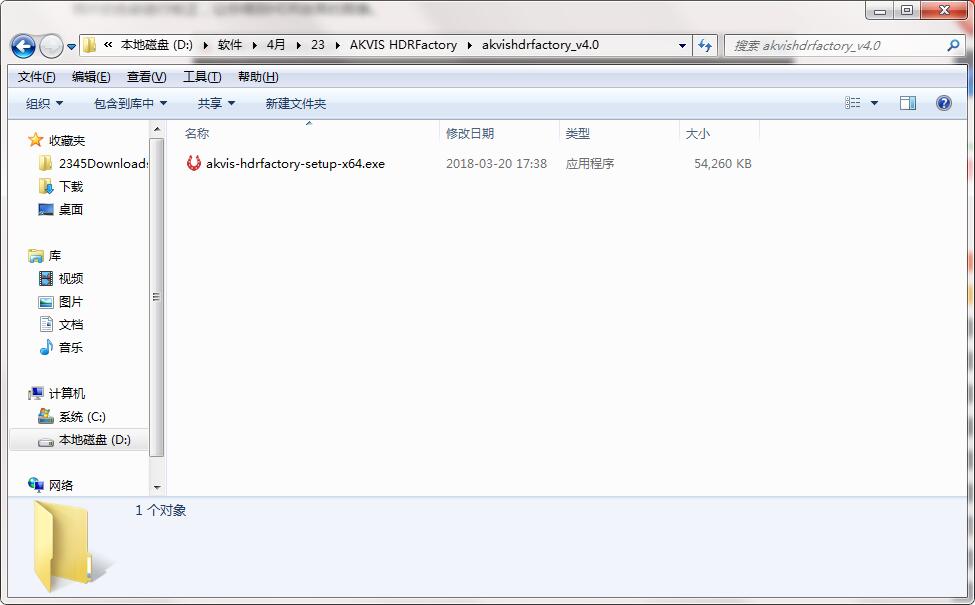The image size is (975, 605).
Task: Click the red AKVIS installer file icon
Action: point(193,163)
